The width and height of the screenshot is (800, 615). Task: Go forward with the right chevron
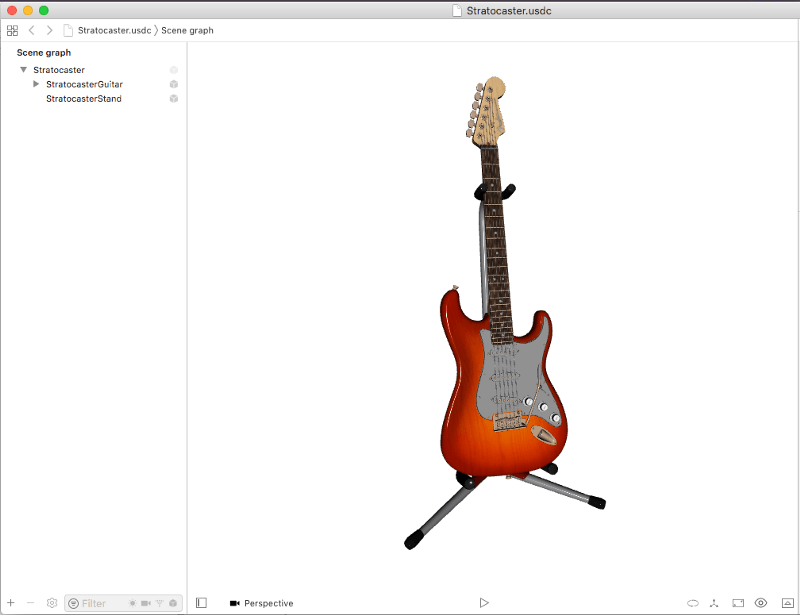point(49,31)
